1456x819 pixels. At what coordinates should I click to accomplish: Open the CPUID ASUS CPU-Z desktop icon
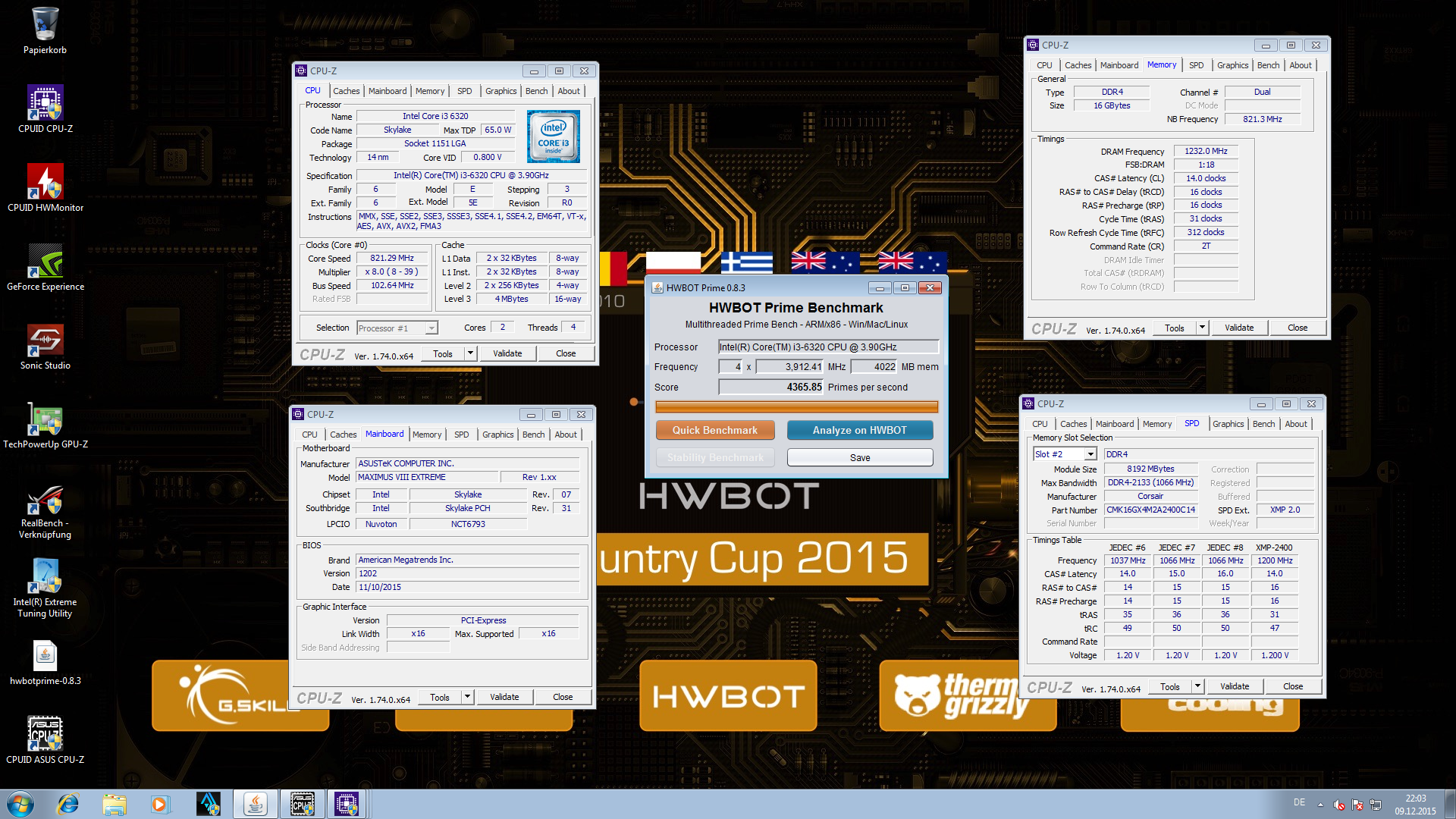pos(45,739)
